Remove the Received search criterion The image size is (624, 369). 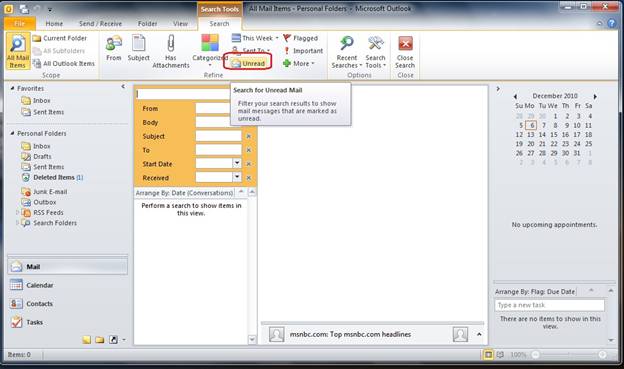pyautogui.click(x=249, y=178)
